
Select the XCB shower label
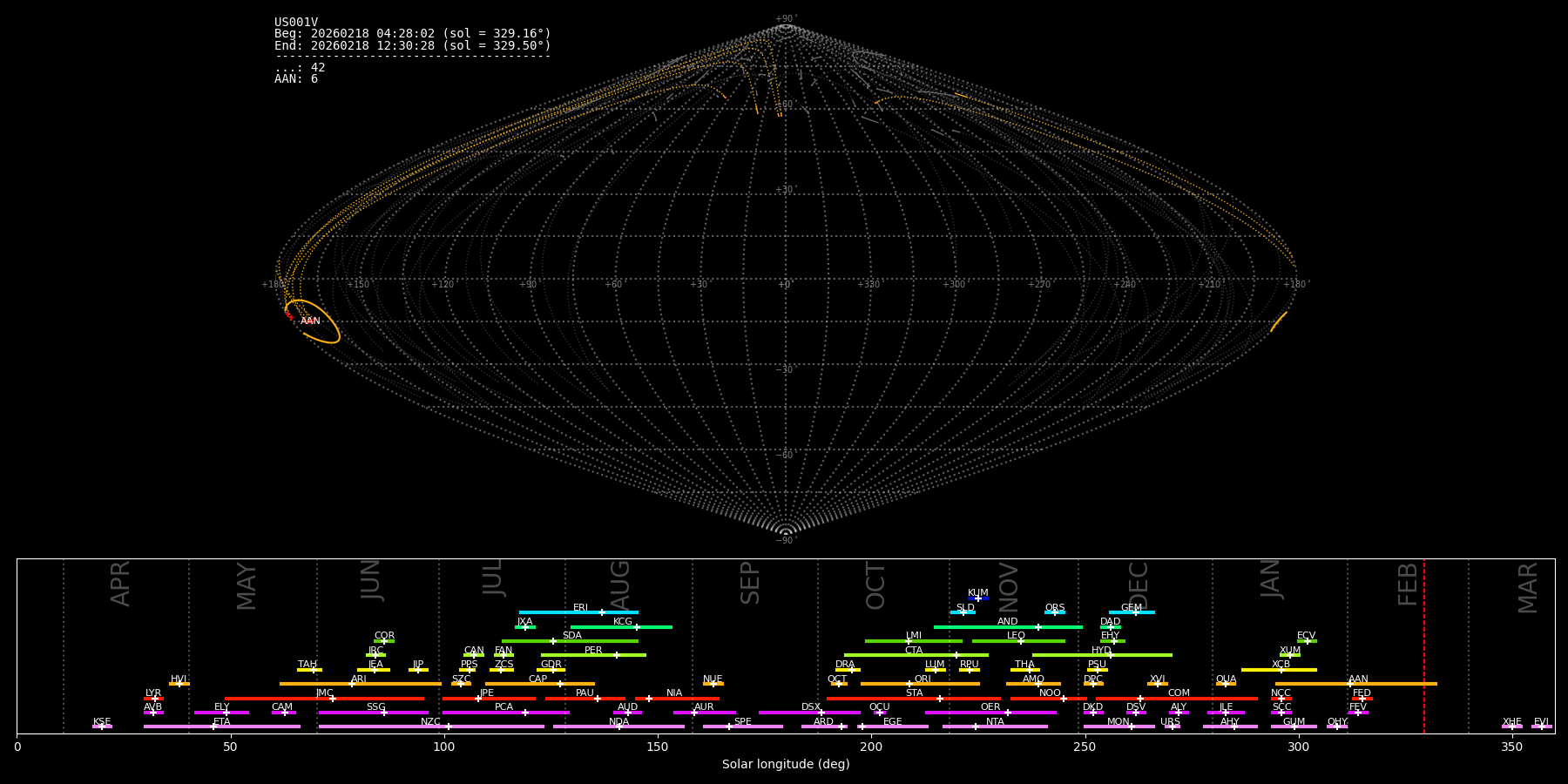coord(1281,665)
